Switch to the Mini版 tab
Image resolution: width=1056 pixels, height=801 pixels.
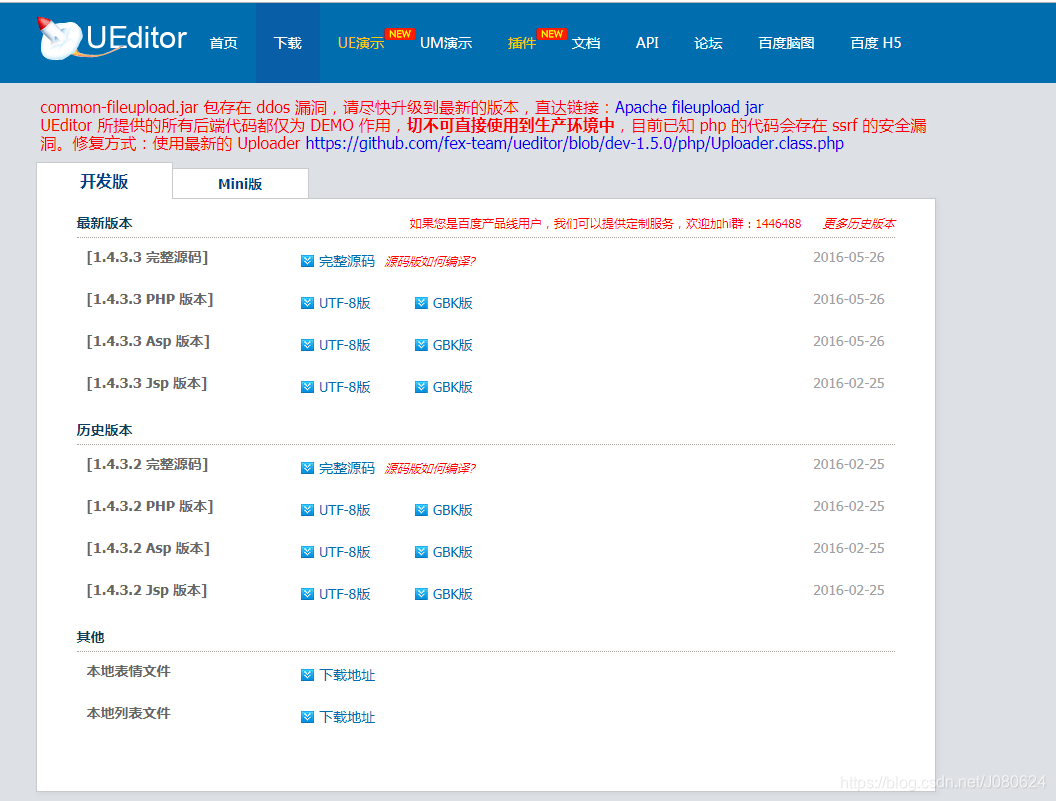[240, 184]
